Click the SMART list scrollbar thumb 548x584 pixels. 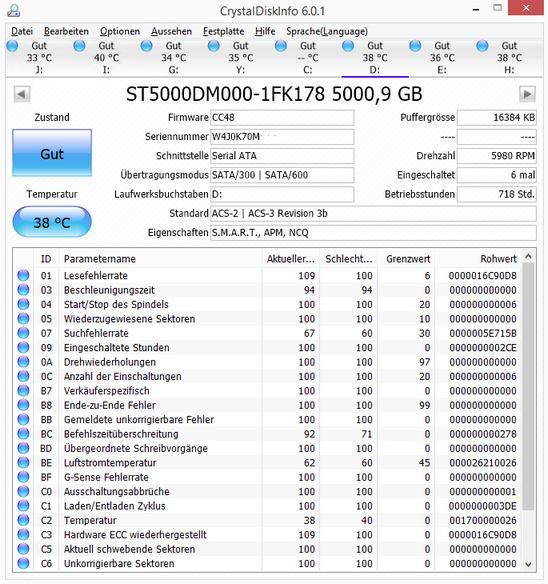pyautogui.click(x=528, y=386)
